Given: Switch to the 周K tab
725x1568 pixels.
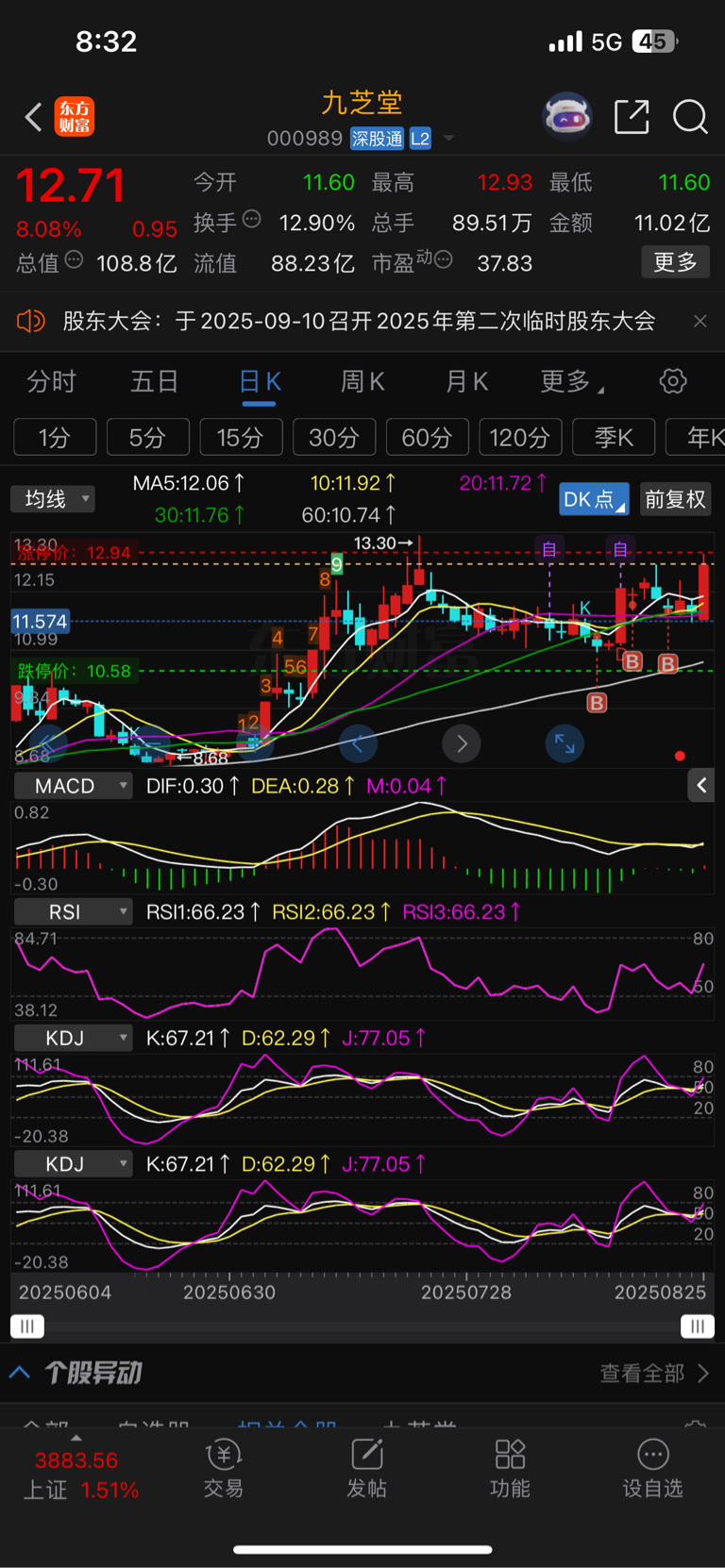Looking at the screenshot, I should click(362, 381).
